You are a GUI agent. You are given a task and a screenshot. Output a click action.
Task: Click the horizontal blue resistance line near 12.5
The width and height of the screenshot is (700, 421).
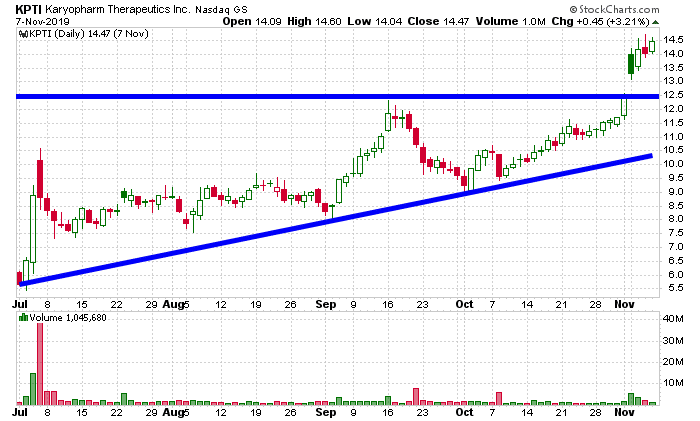[x=338, y=96]
